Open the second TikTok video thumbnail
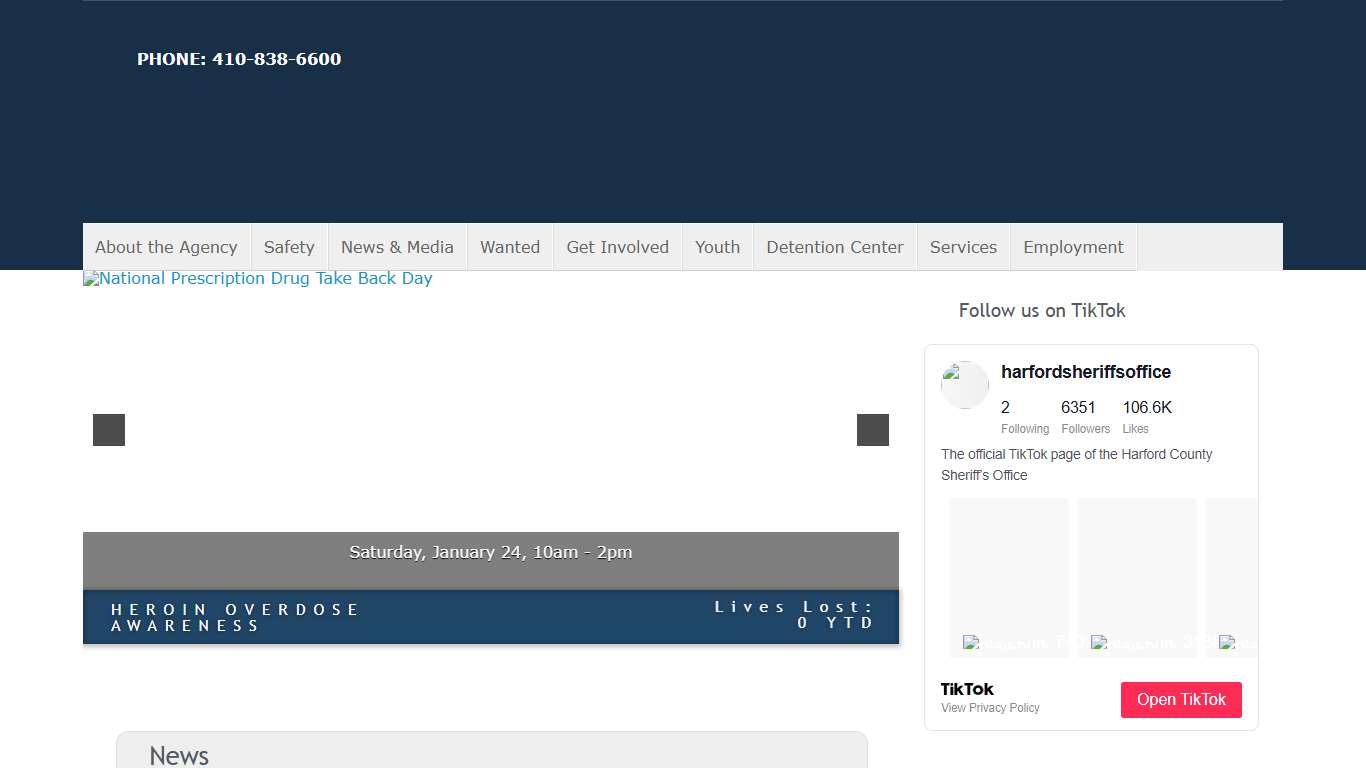This screenshot has height=768, width=1366. tap(1137, 577)
